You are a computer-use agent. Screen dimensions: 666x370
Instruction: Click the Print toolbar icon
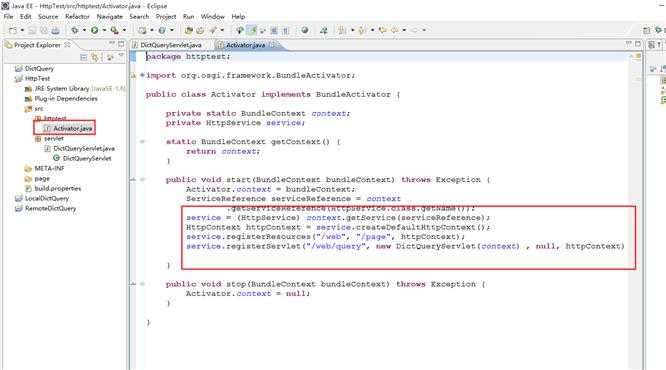click(55, 31)
